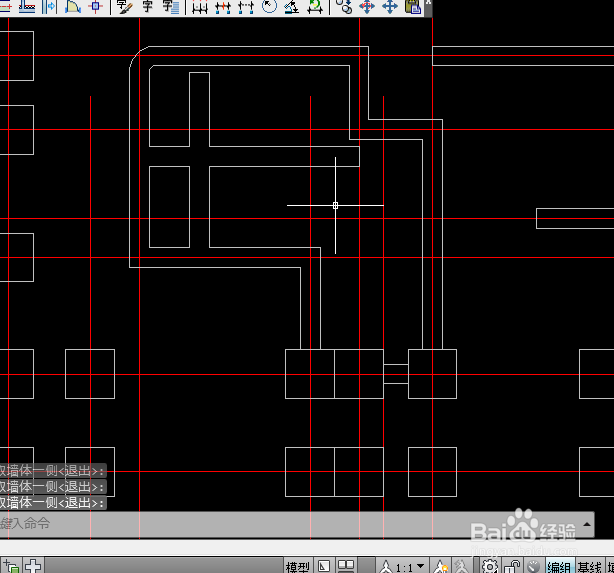Switch to 模型 model space
This screenshot has height=573, width=614.
tap(298, 567)
